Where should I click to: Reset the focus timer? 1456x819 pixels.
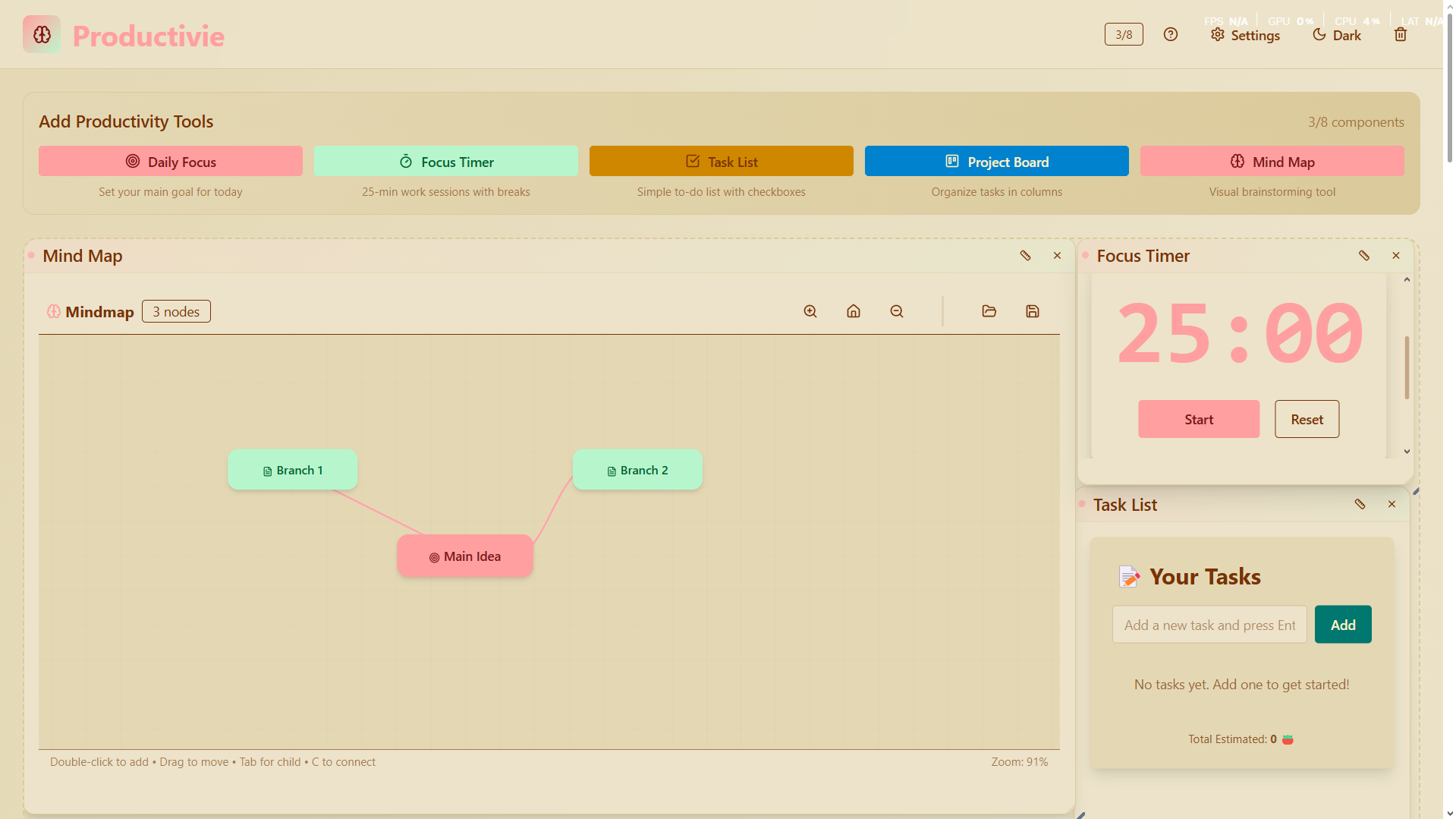pos(1307,419)
